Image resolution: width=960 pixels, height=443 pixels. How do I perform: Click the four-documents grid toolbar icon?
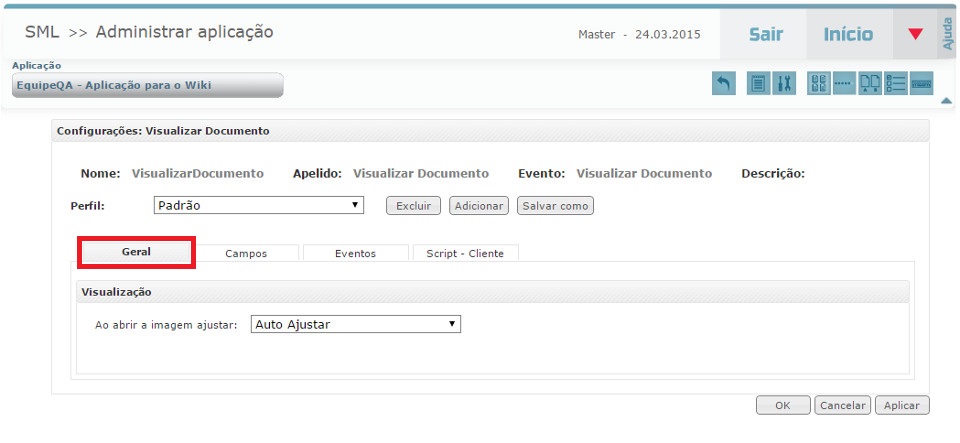click(x=819, y=84)
